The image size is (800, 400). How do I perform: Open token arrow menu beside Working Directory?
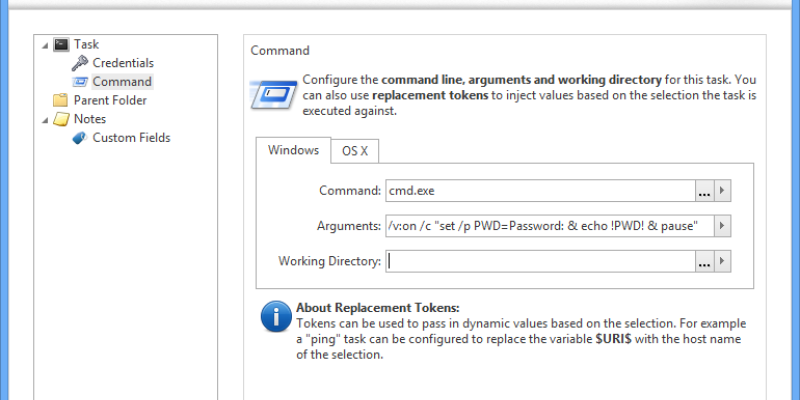point(723,261)
